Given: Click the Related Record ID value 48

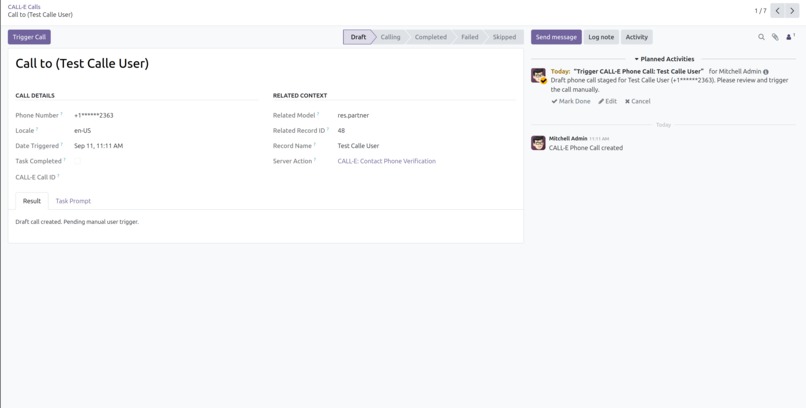Looking at the screenshot, I should (x=341, y=131).
